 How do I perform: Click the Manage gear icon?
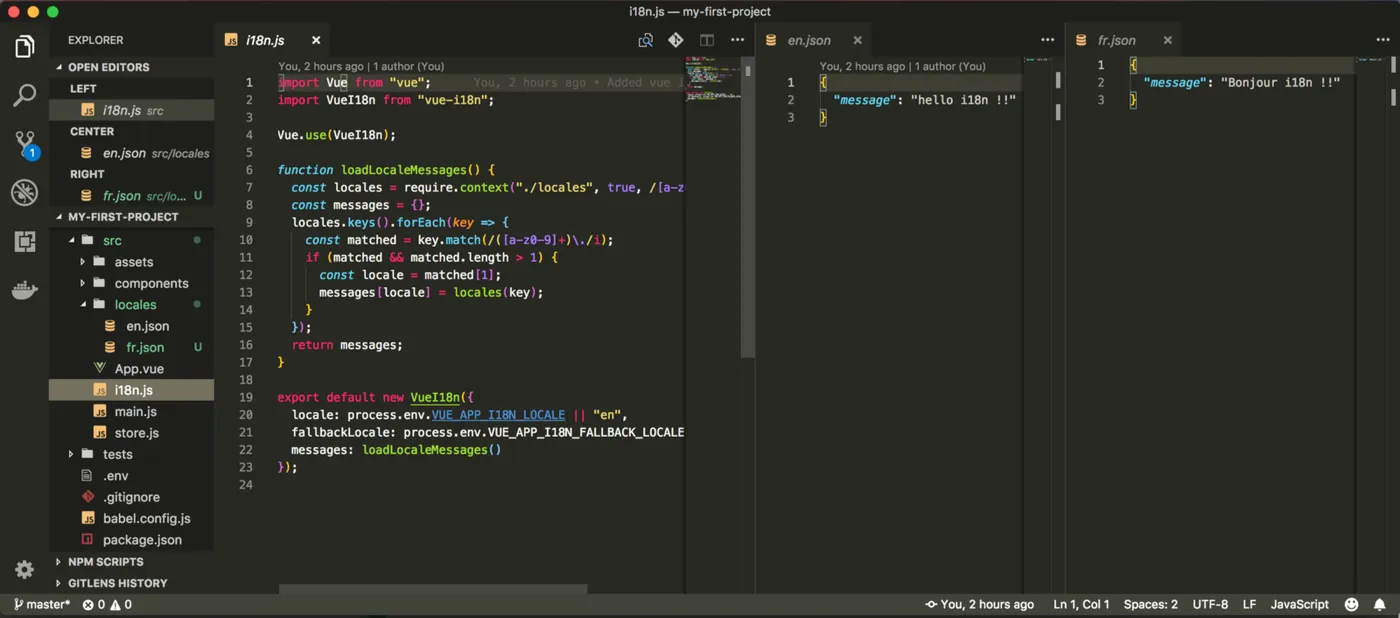point(24,569)
